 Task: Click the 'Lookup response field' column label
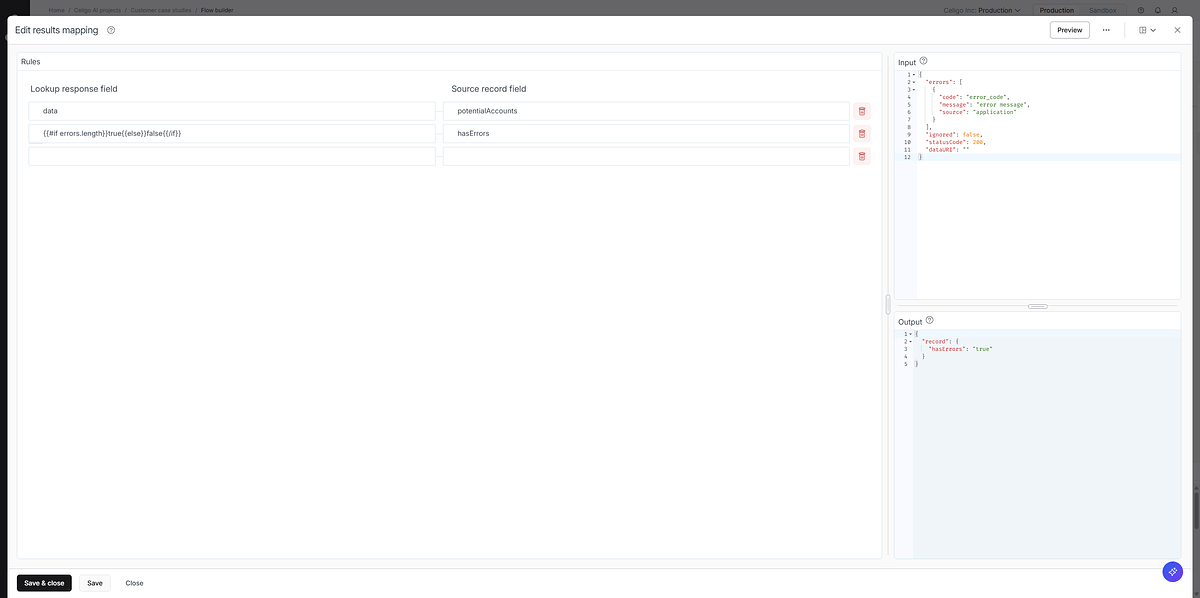coord(73,89)
